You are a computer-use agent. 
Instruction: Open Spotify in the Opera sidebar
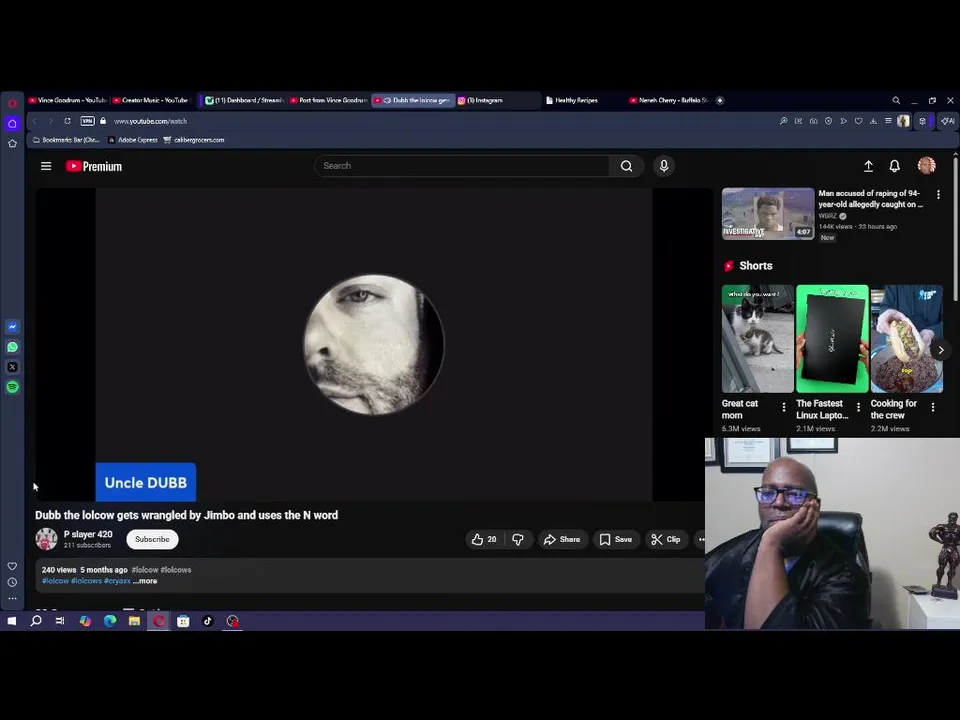pos(12,387)
